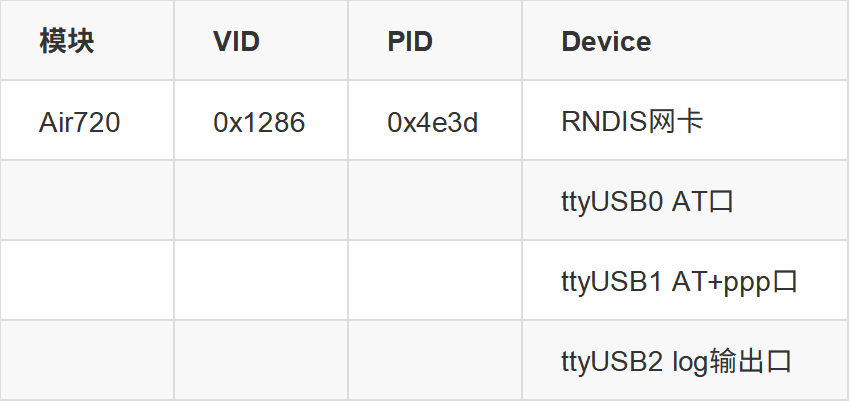Click empty PID cell in ttyUSB2 row
The image size is (850, 401).
[x=435, y=360]
